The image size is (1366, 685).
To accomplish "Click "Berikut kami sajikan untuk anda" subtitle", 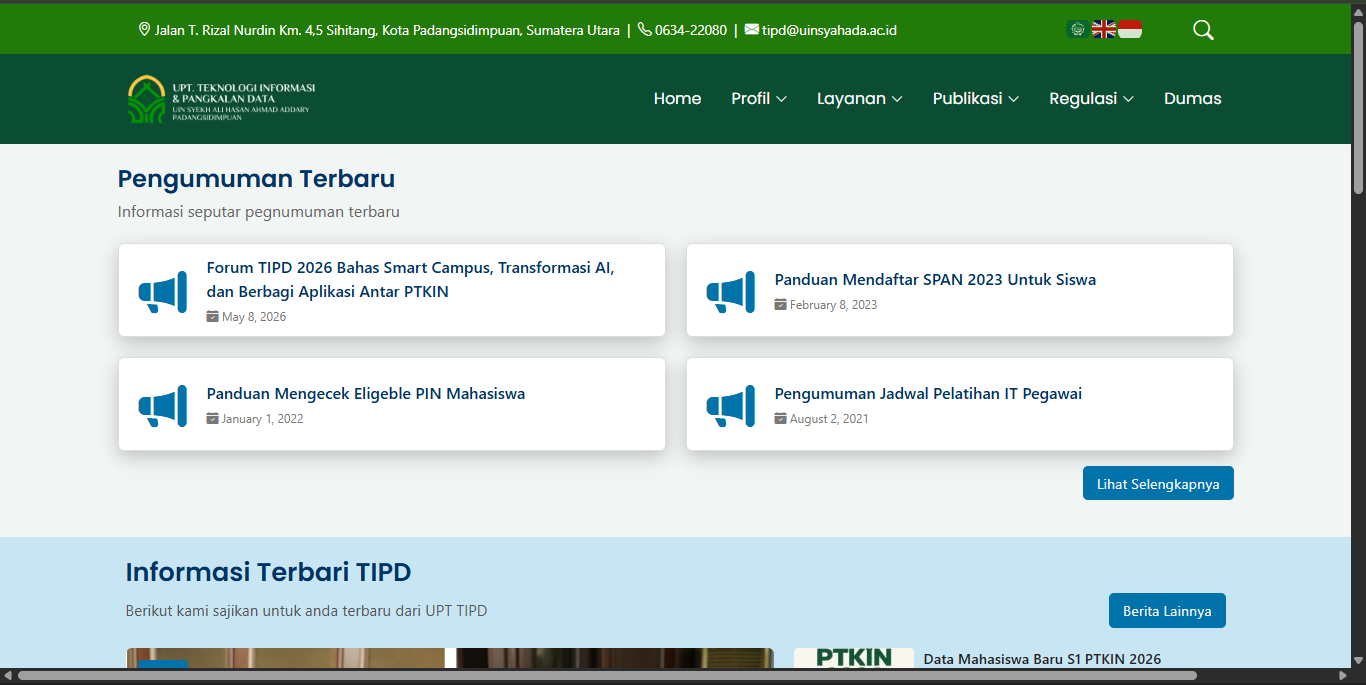I will [307, 611].
